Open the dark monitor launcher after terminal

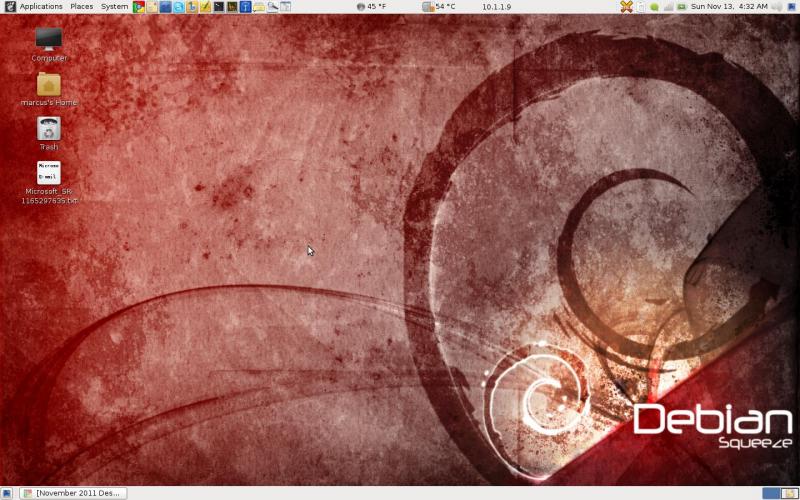pos(232,7)
